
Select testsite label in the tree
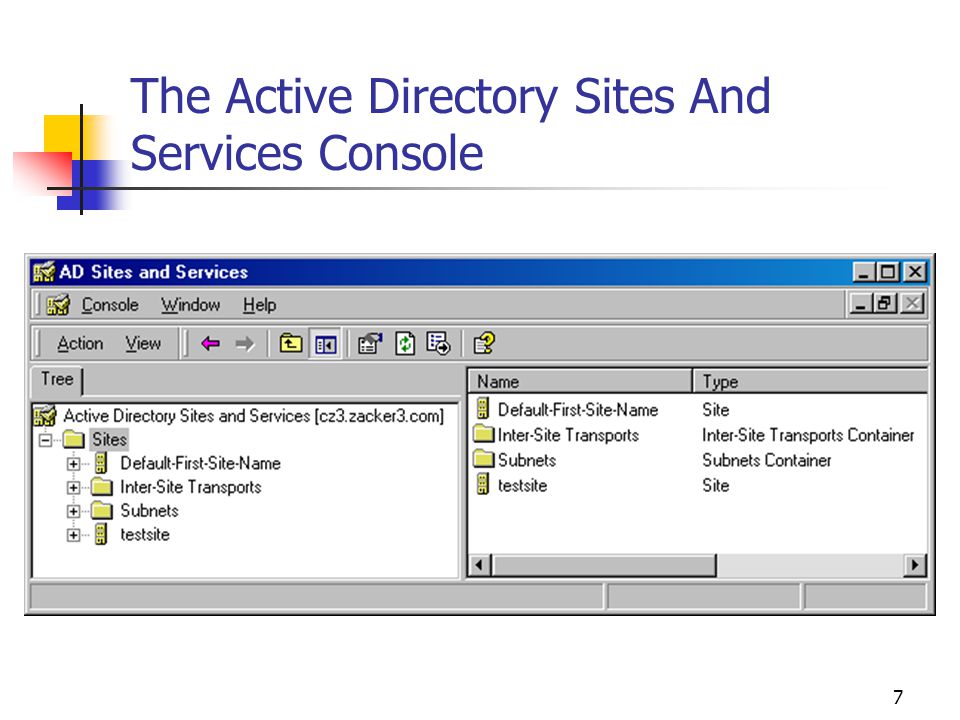coord(144,534)
